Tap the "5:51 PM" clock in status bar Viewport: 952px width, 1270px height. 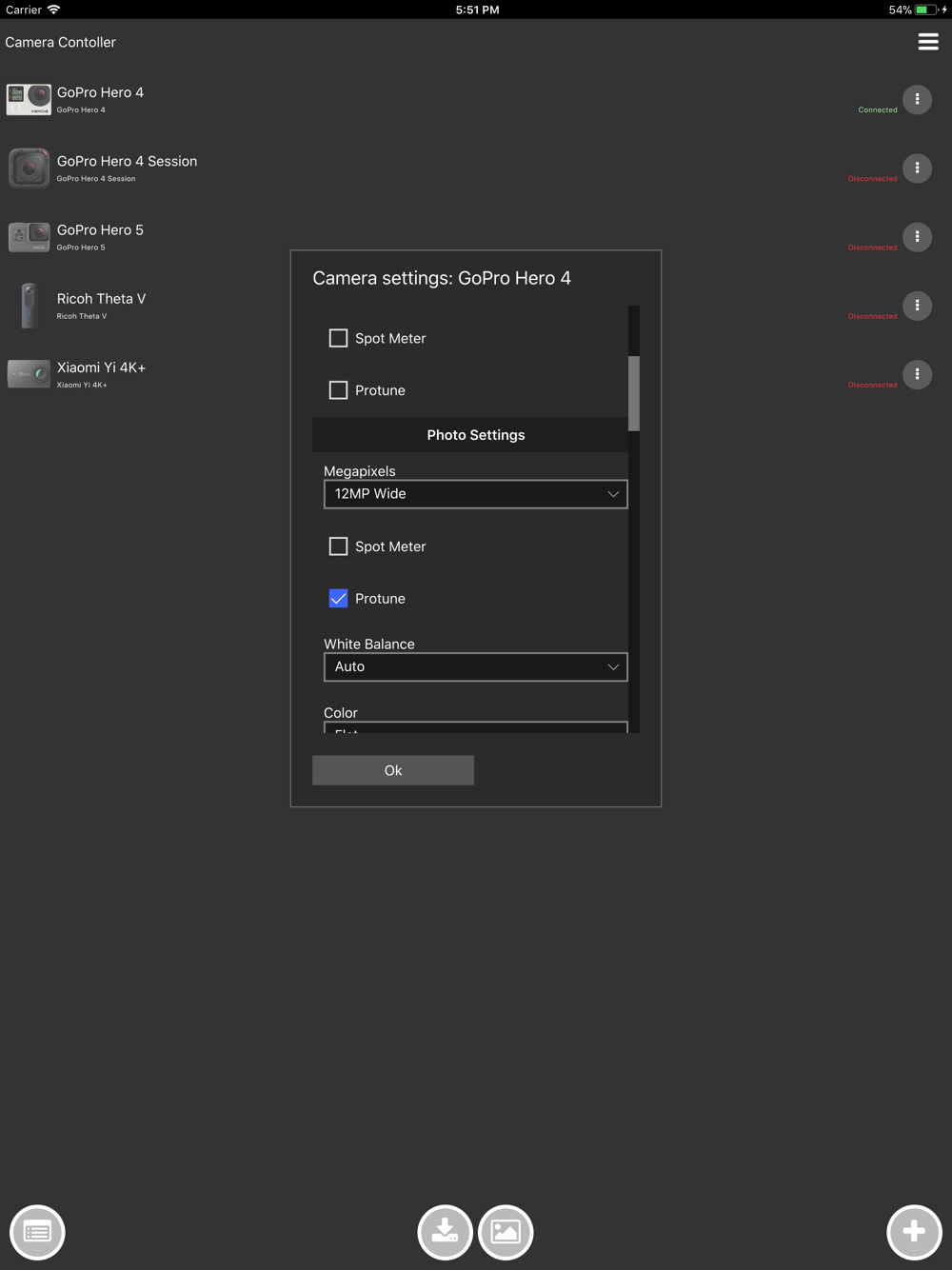(477, 10)
